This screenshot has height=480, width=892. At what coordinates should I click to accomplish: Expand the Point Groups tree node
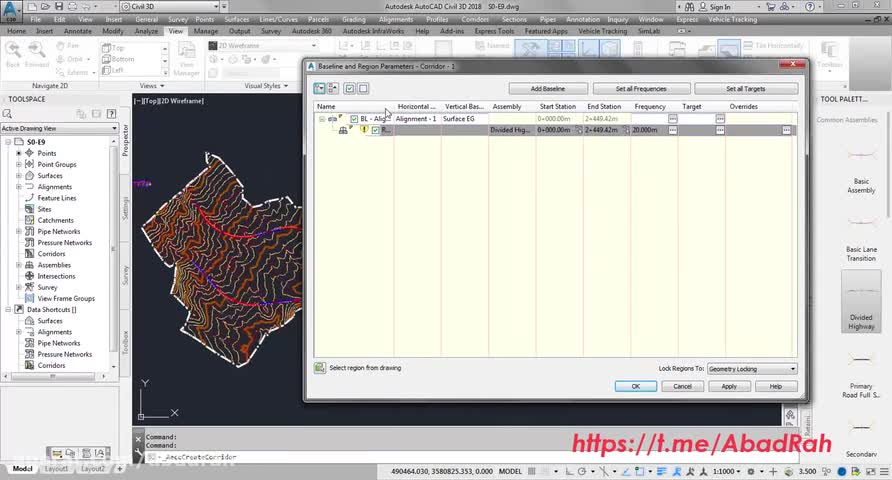19,164
